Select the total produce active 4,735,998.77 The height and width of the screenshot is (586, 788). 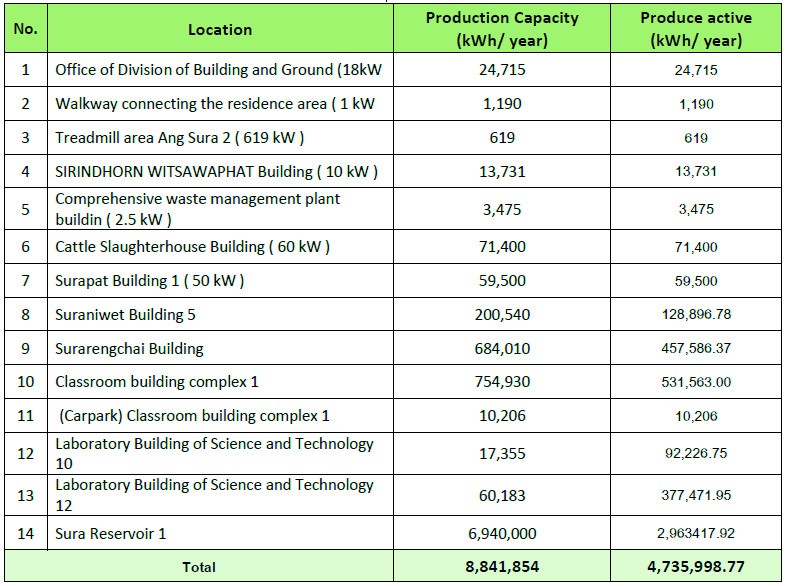[x=696, y=567]
